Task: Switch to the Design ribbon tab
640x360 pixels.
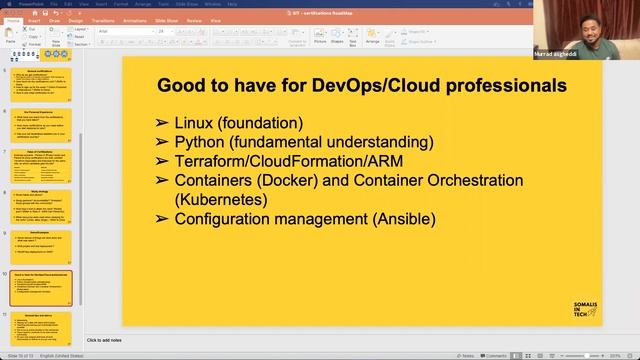Action: (x=76, y=20)
